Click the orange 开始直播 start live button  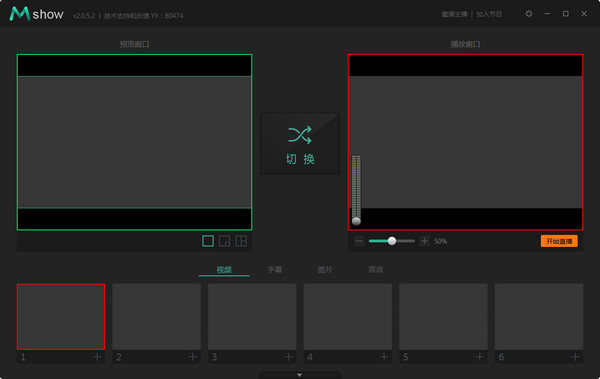coord(559,241)
